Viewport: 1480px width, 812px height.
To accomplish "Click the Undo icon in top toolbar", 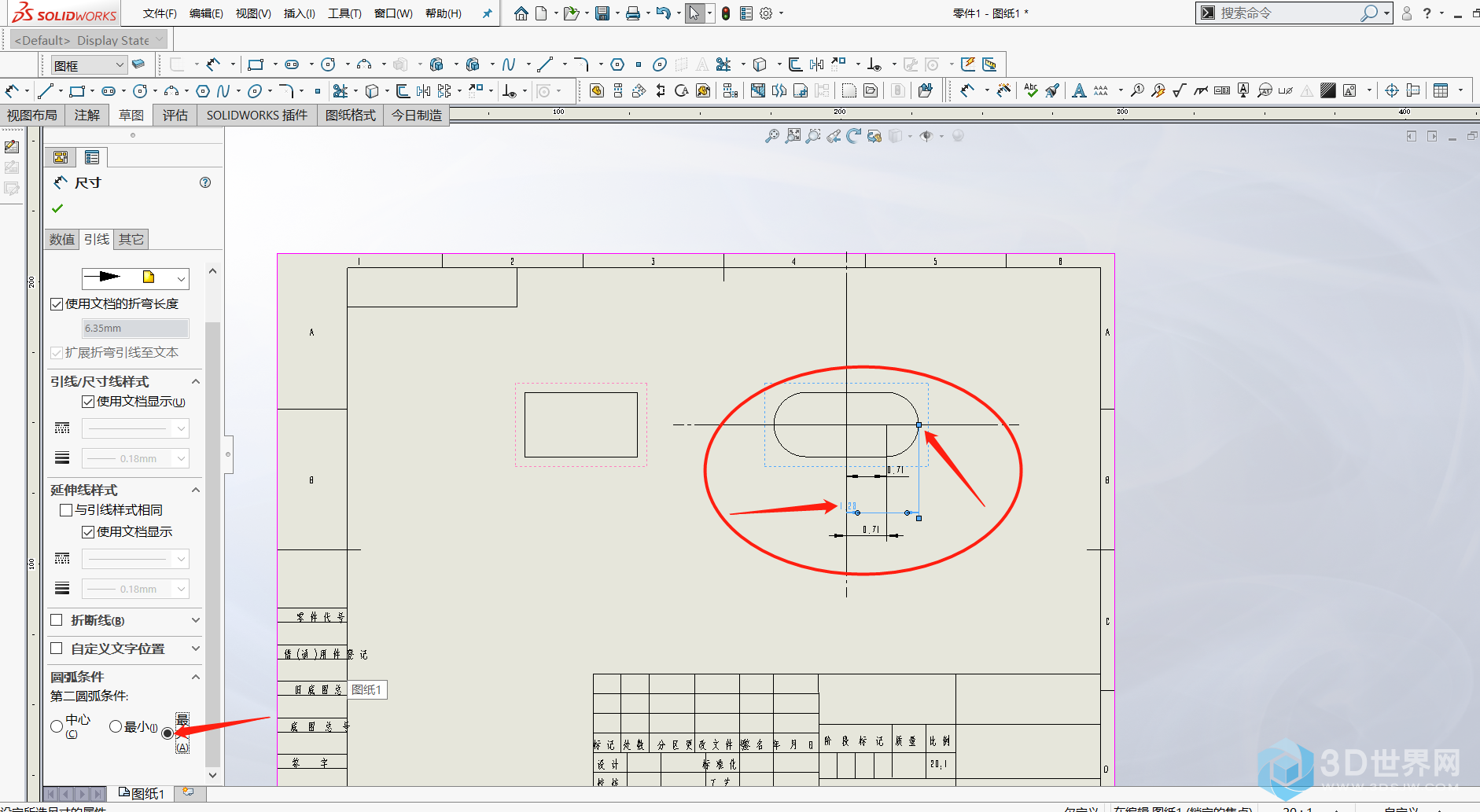I will click(x=663, y=13).
